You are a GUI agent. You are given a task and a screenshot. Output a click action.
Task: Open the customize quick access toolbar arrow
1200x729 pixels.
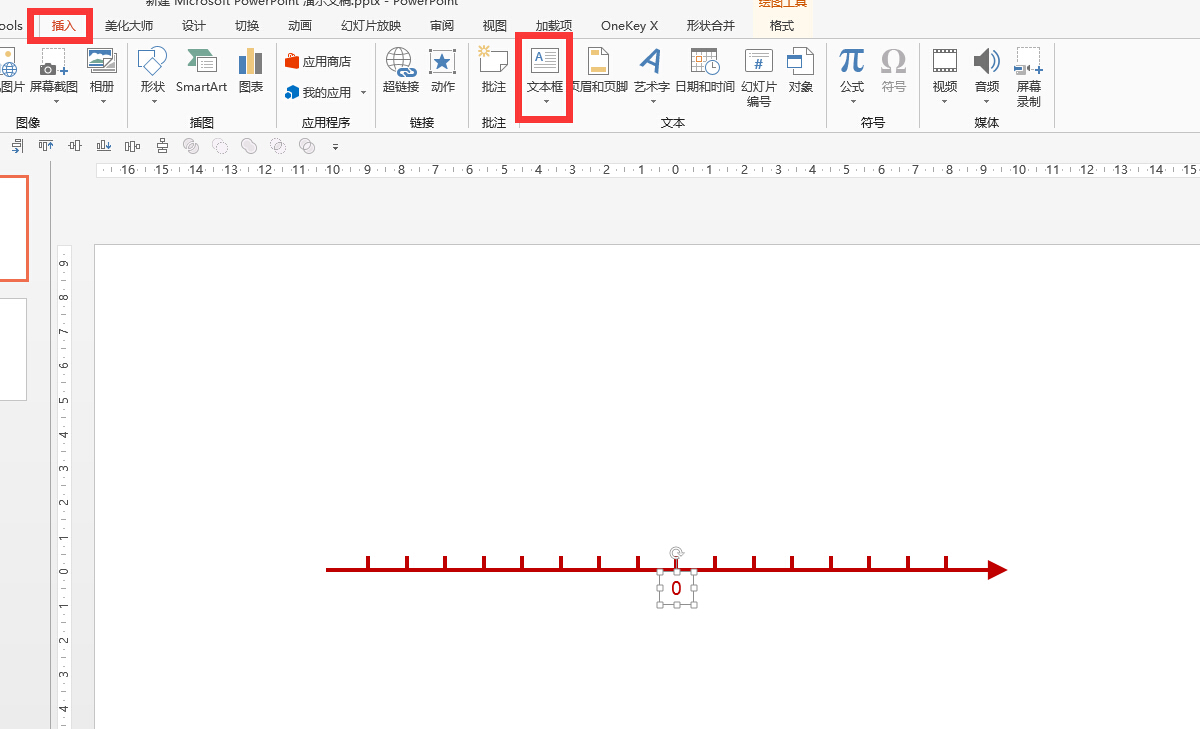(x=335, y=147)
